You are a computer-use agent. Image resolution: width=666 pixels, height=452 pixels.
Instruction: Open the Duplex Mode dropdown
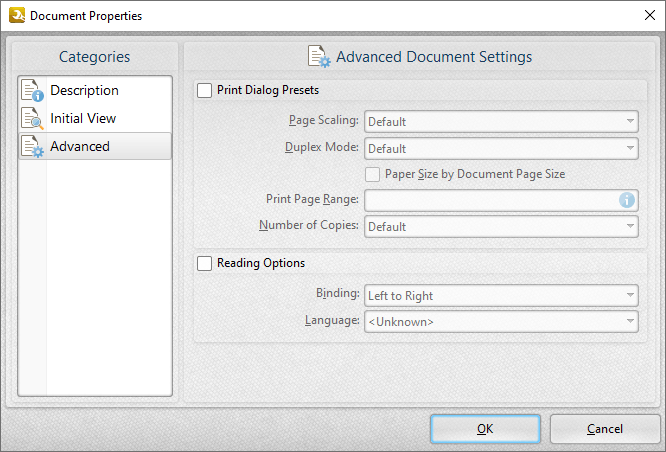[501, 148]
